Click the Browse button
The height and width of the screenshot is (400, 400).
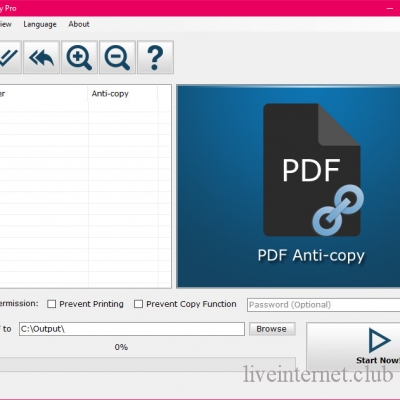pos(272,329)
